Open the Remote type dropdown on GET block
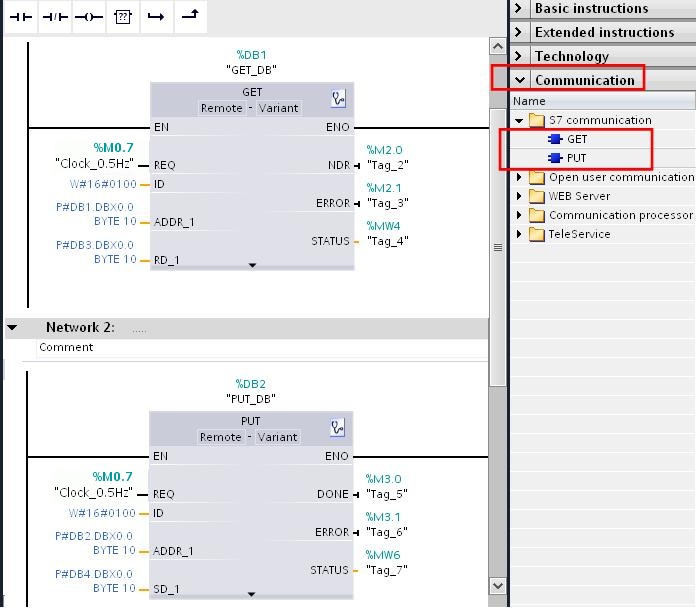The height and width of the screenshot is (608, 696). tap(221, 108)
